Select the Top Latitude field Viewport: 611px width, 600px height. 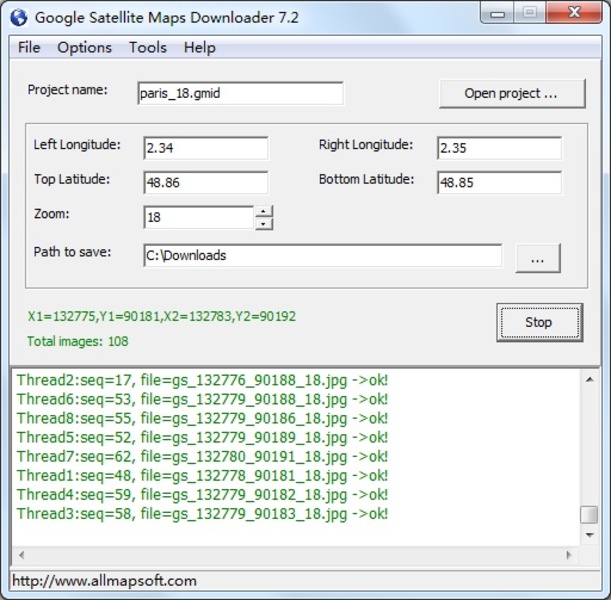(x=206, y=182)
